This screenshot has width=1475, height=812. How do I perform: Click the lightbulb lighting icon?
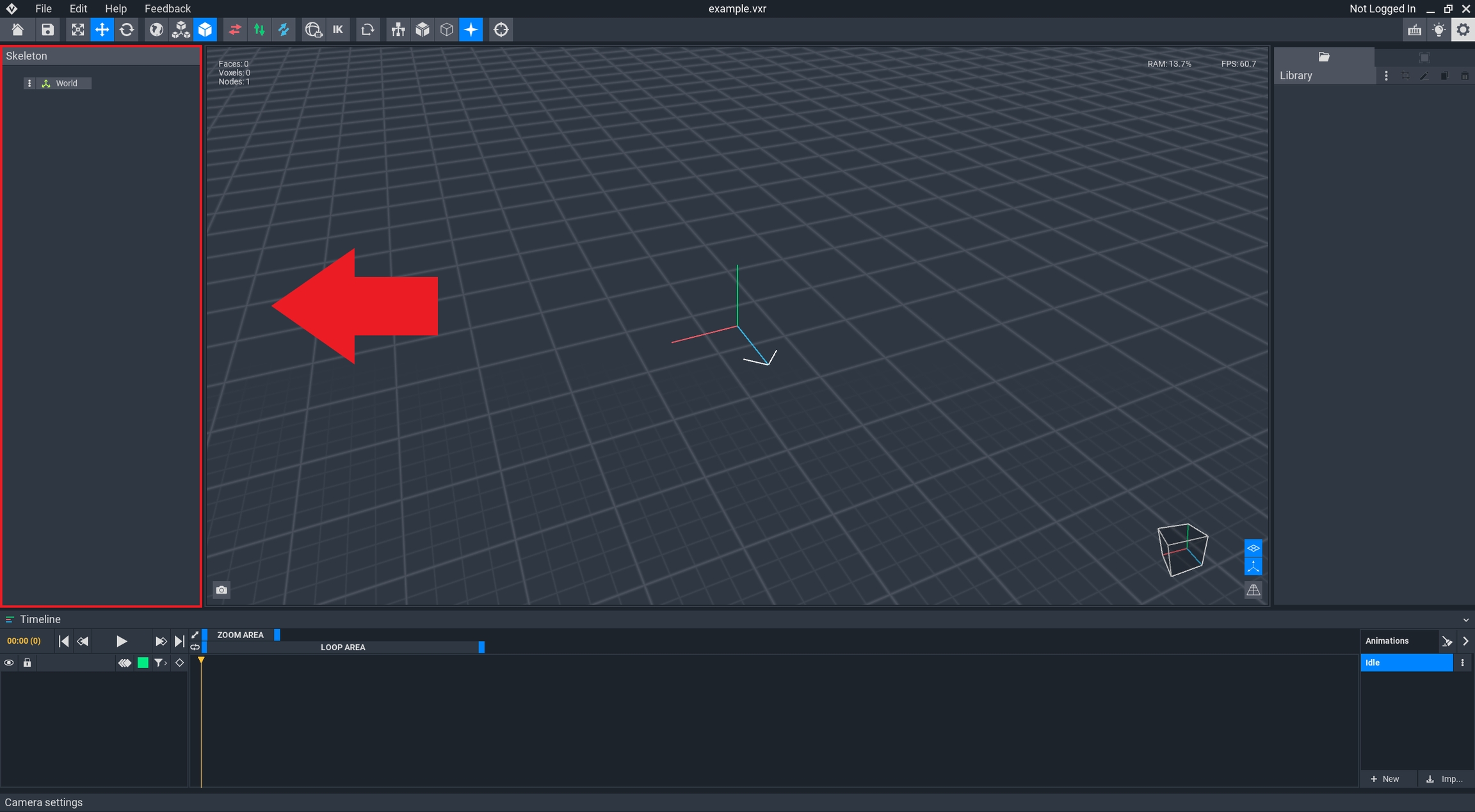[1439, 29]
